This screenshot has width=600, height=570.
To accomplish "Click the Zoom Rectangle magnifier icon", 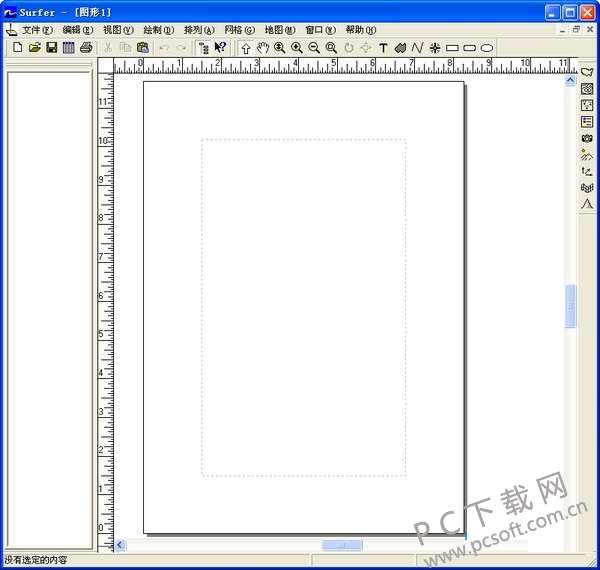I will point(331,48).
